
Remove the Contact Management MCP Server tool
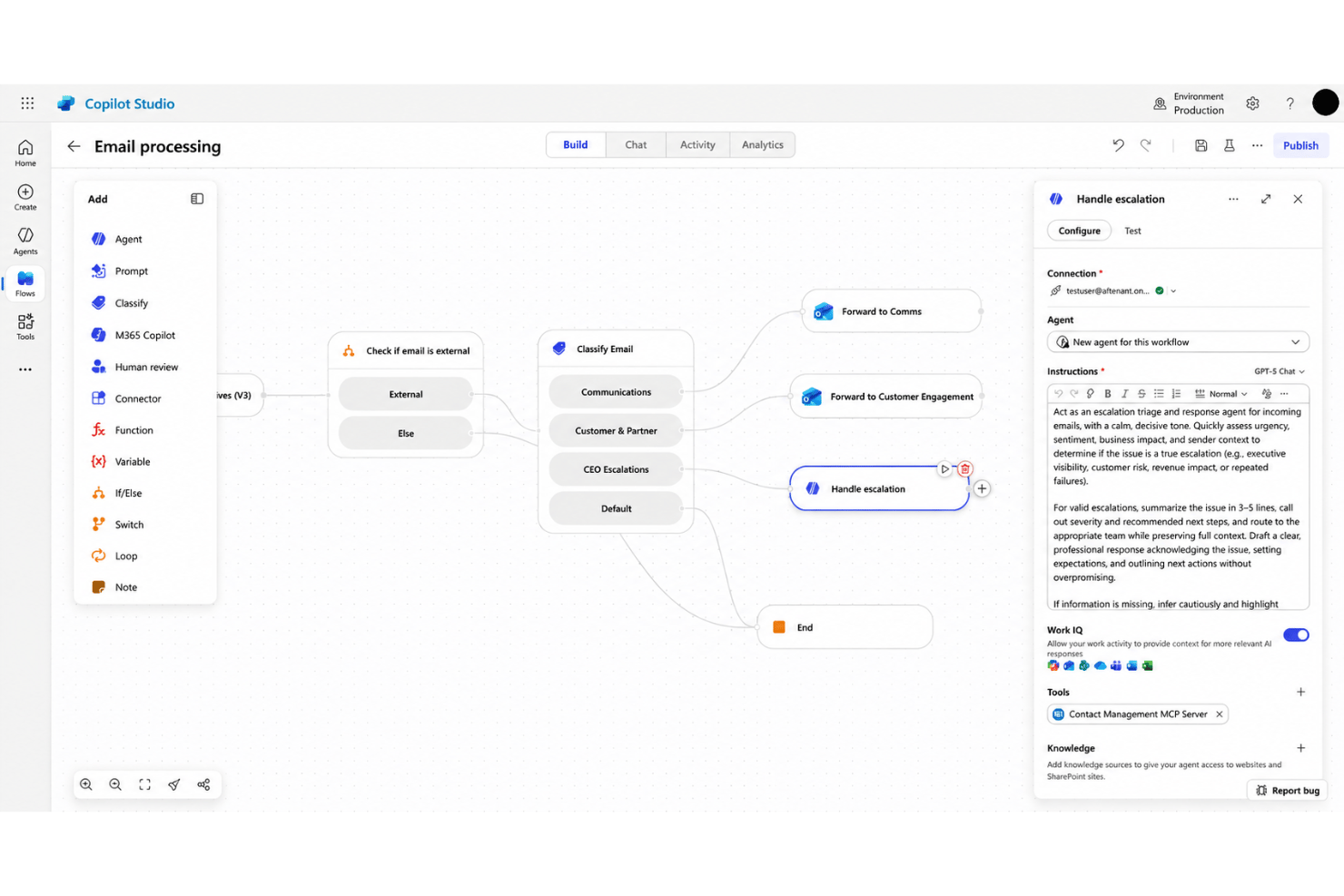click(x=1220, y=714)
